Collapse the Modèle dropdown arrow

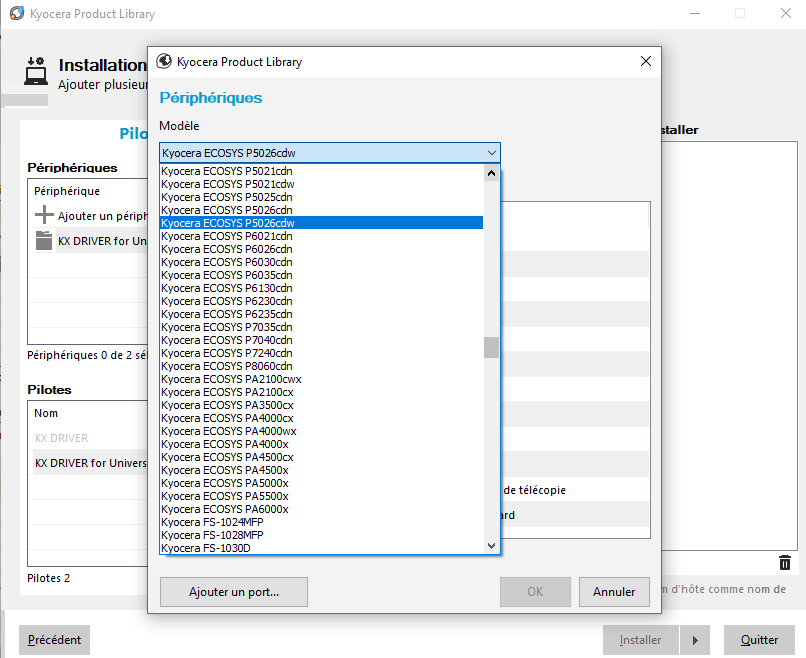click(491, 153)
